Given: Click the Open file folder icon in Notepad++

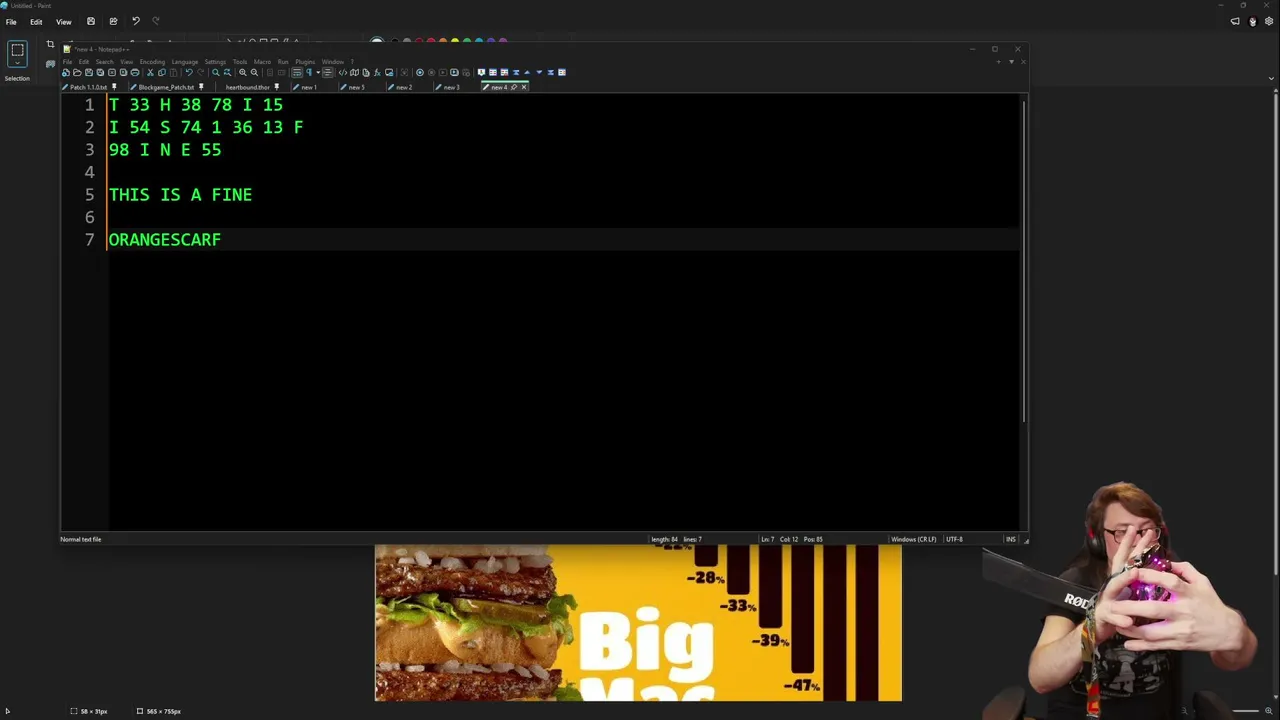Looking at the screenshot, I should [77, 72].
